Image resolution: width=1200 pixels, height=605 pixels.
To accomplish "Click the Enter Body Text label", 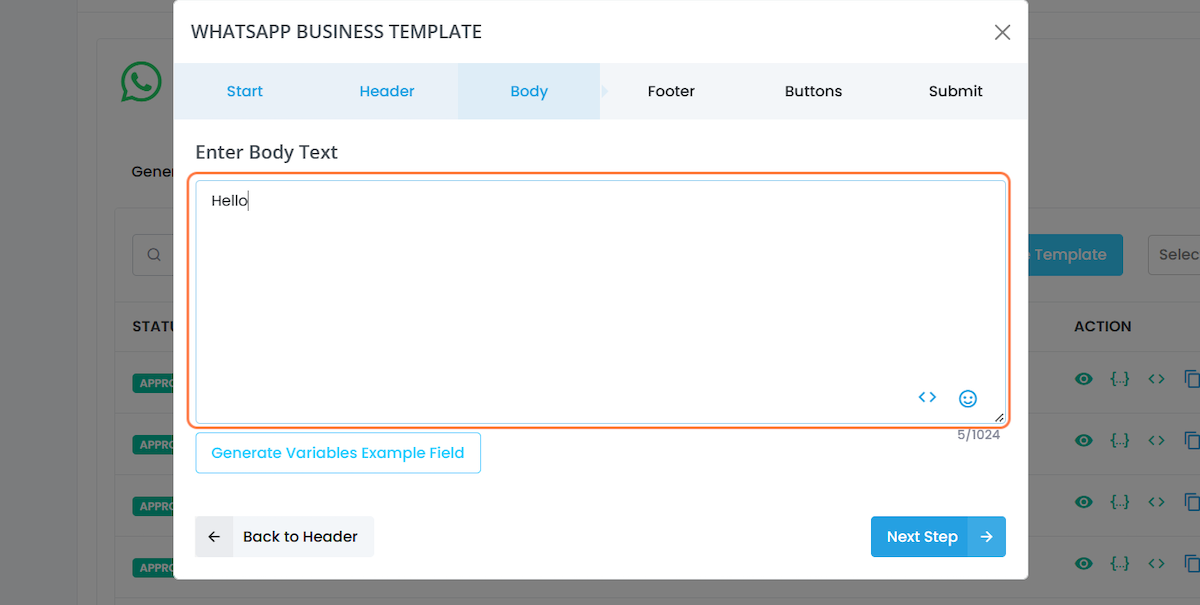I will coord(267,152).
